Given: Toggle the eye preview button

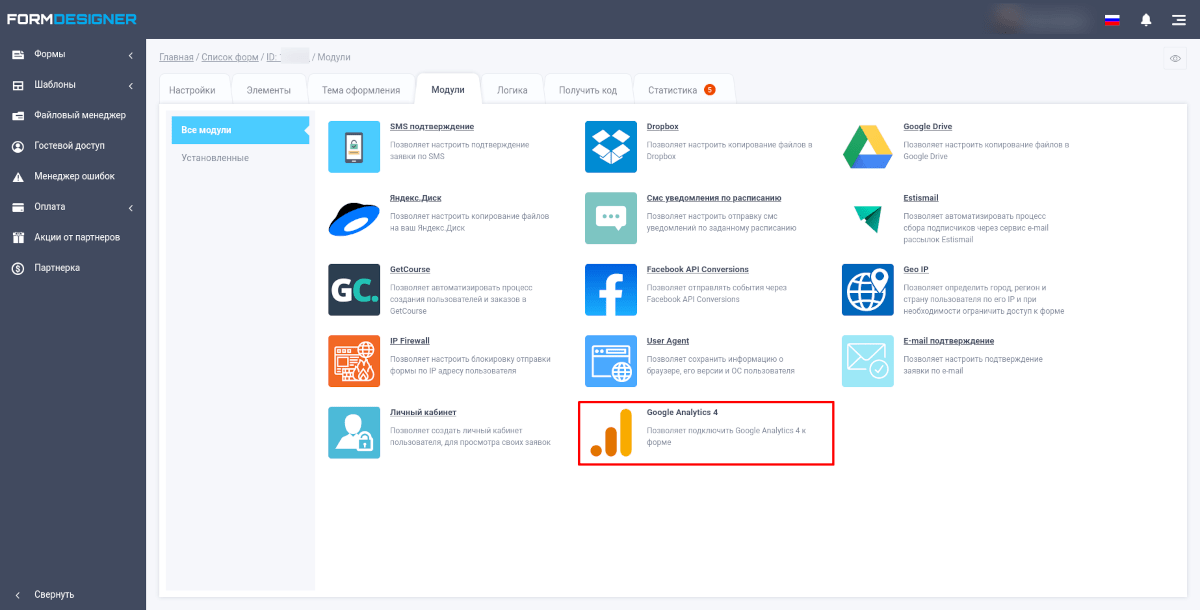Looking at the screenshot, I should (x=1176, y=59).
